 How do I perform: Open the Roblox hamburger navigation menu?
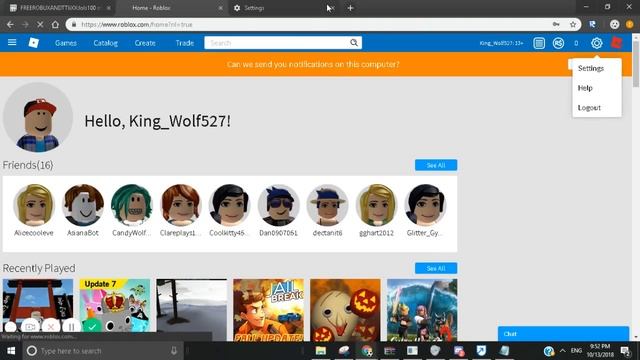pyautogui.click(x=12, y=42)
